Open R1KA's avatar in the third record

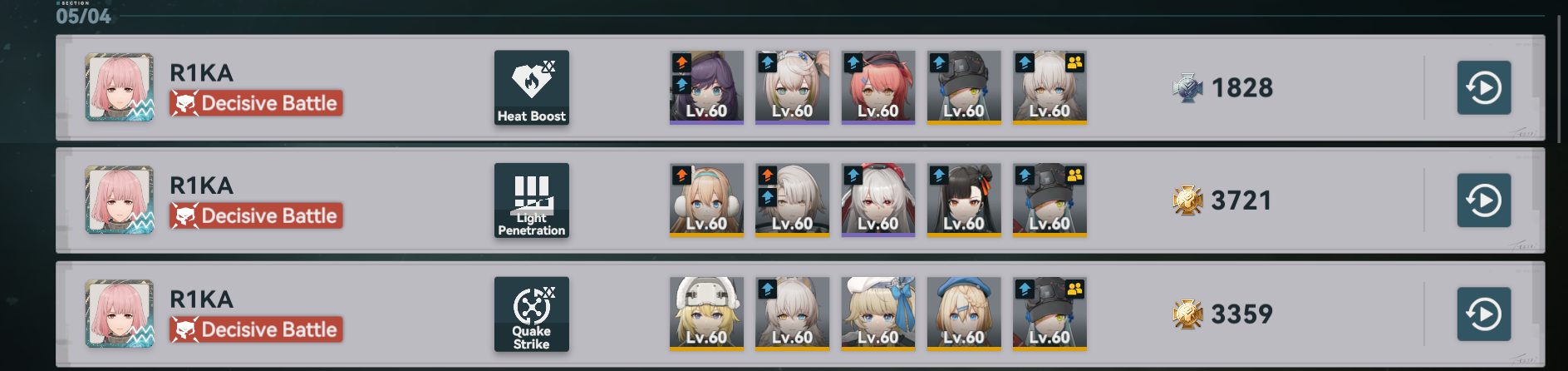pos(120,314)
